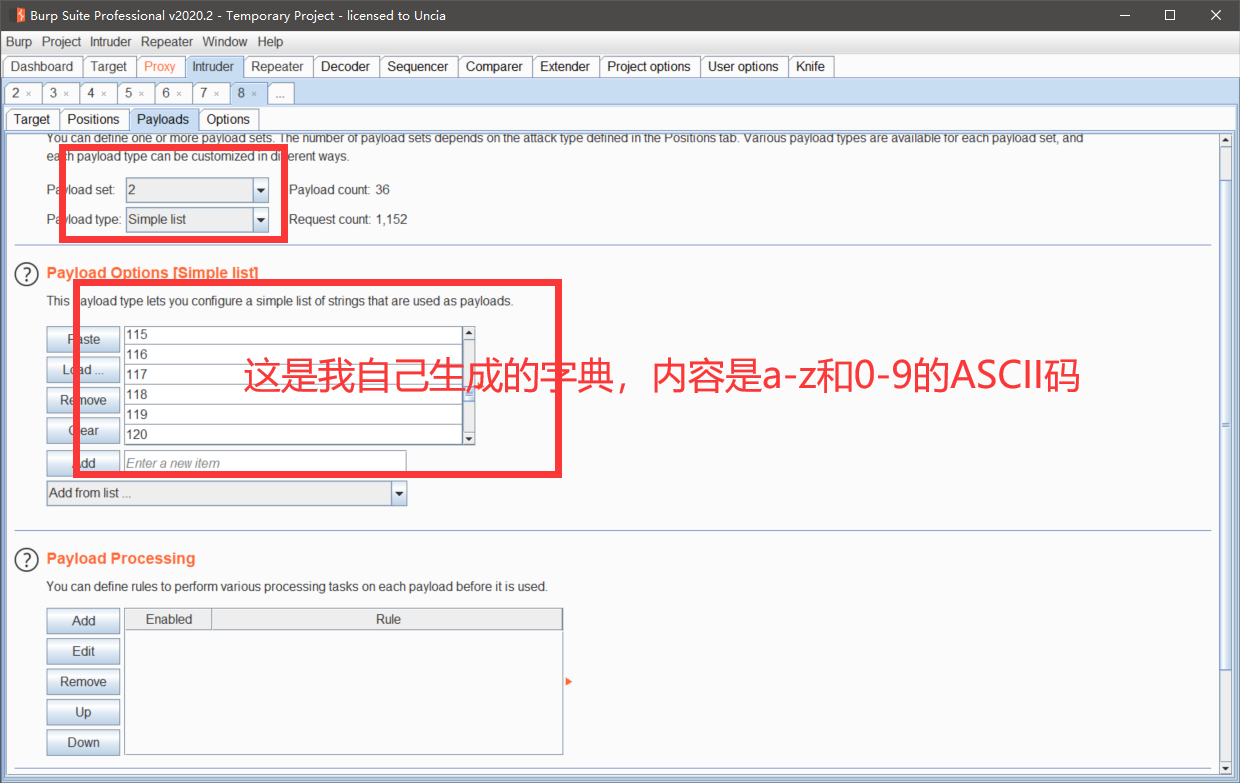
Task: Switch to the Dashboard tab
Action: [x=42, y=66]
